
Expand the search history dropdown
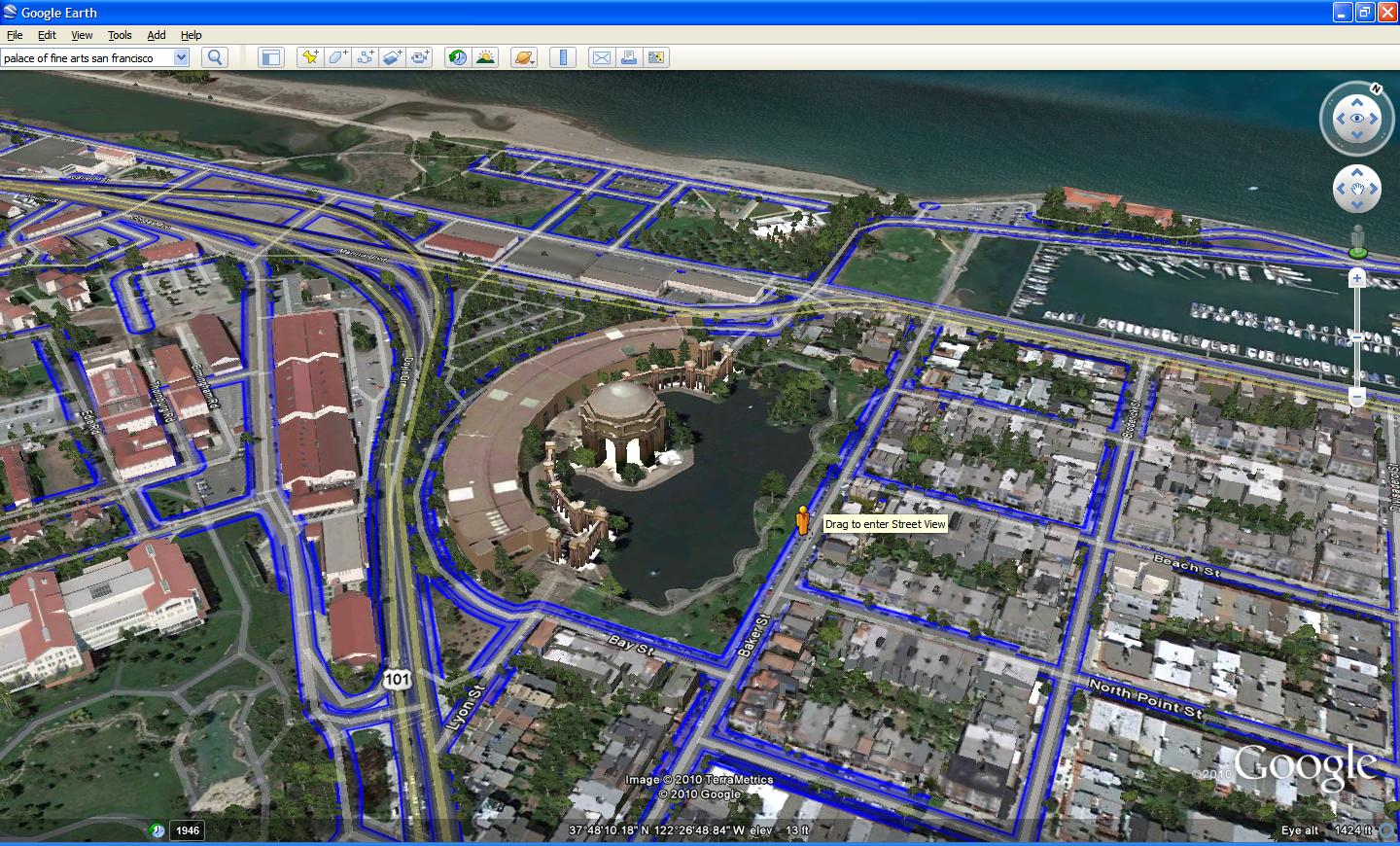pyautogui.click(x=181, y=57)
